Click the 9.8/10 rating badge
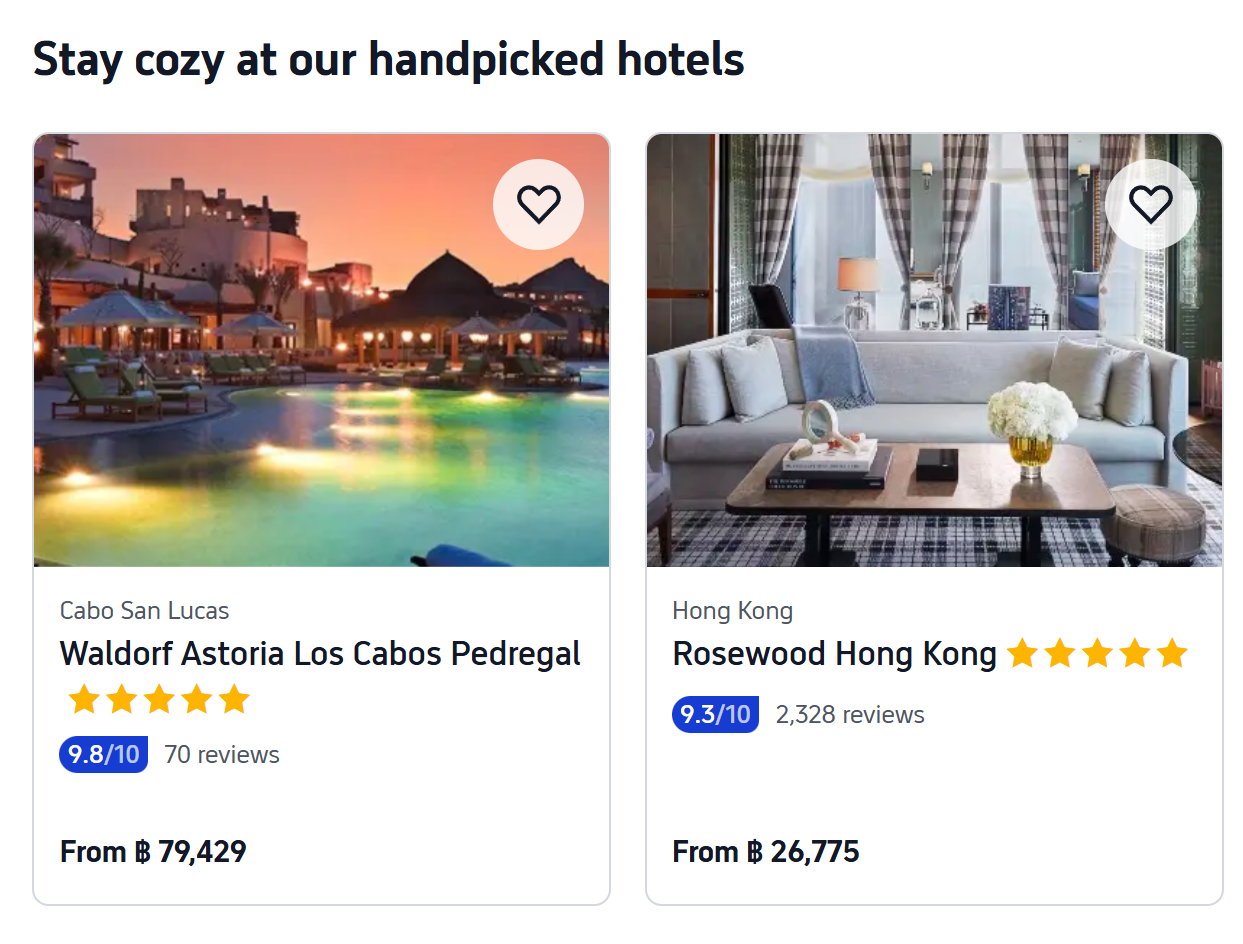 103,754
